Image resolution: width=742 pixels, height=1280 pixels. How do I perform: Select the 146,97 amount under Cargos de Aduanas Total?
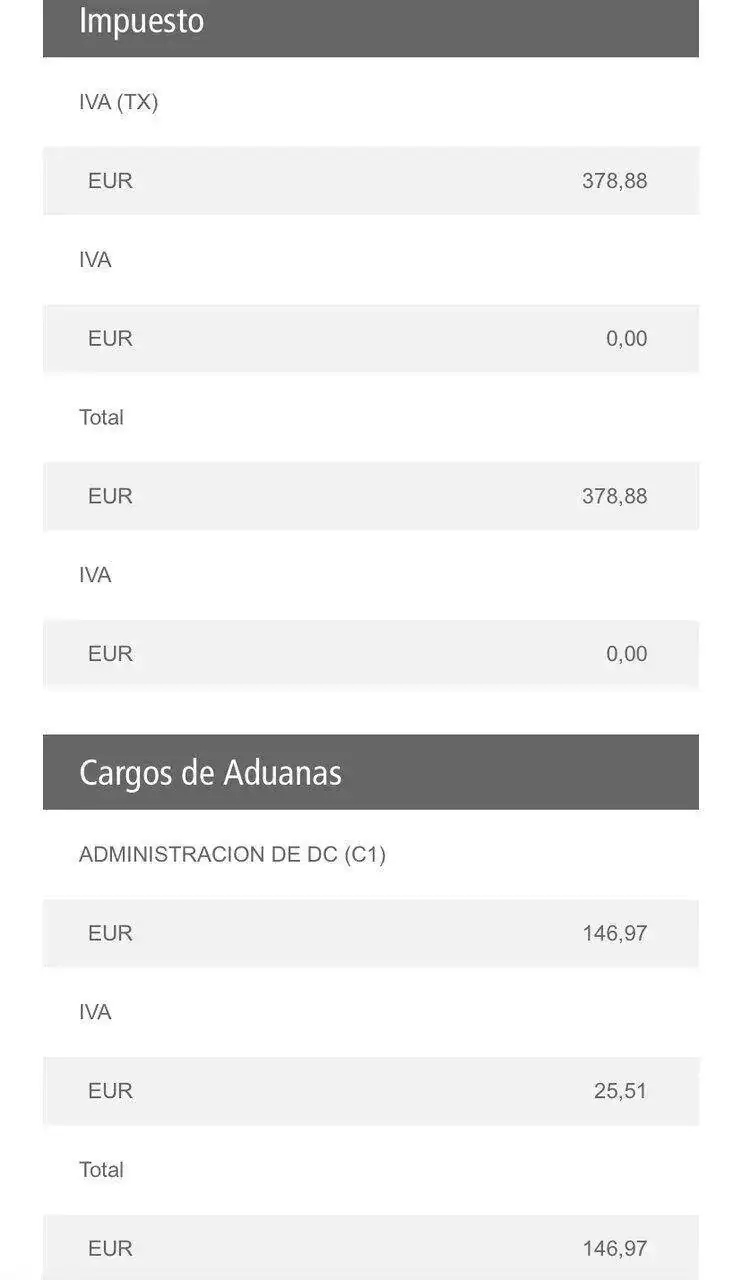tap(614, 1249)
